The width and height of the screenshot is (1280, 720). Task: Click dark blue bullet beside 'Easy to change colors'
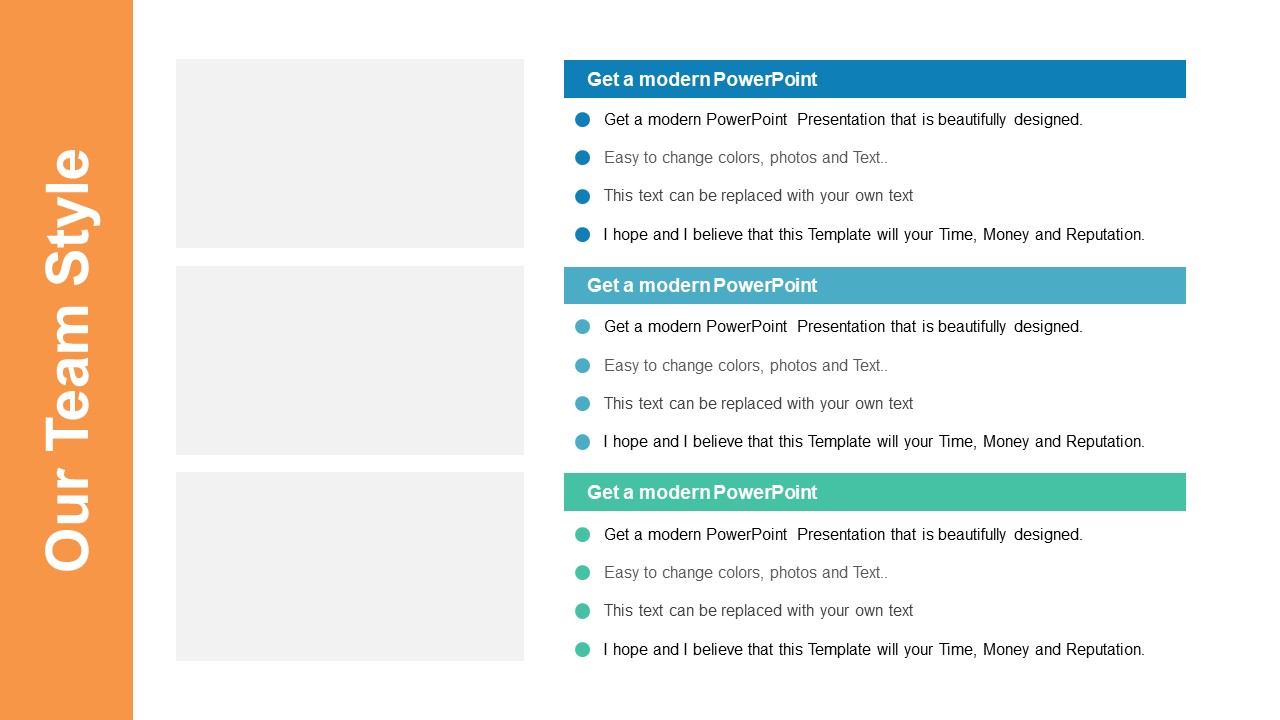(x=583, y=158)
